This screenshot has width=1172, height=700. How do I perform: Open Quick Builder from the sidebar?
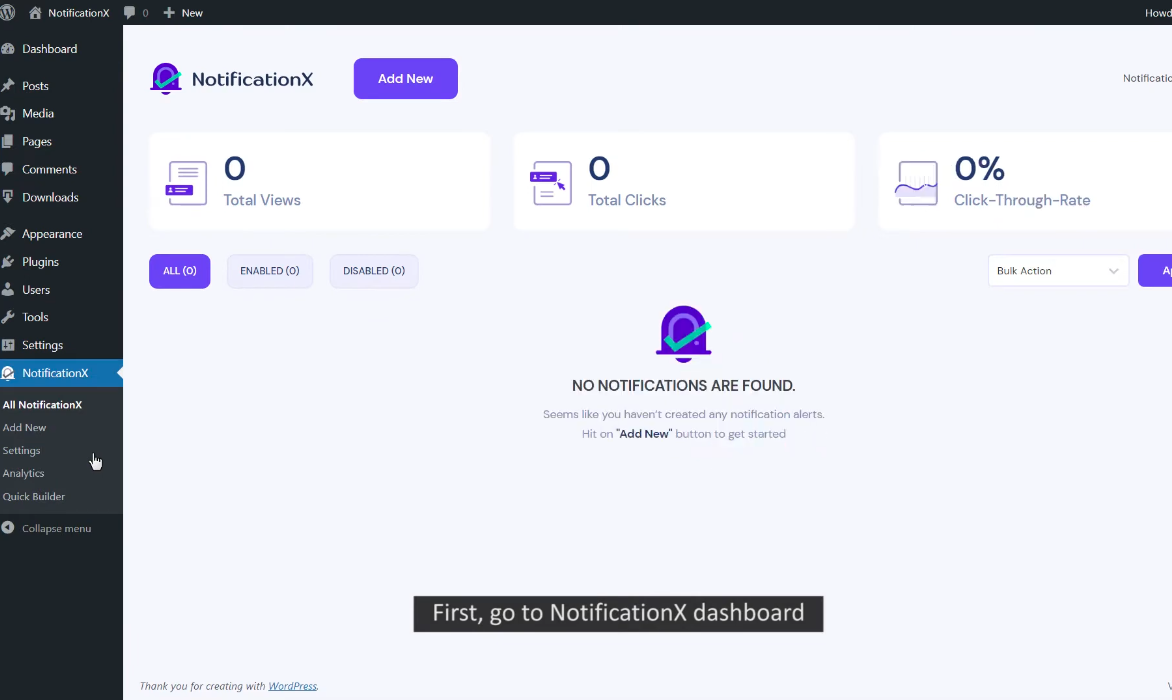tap(34, 496)
